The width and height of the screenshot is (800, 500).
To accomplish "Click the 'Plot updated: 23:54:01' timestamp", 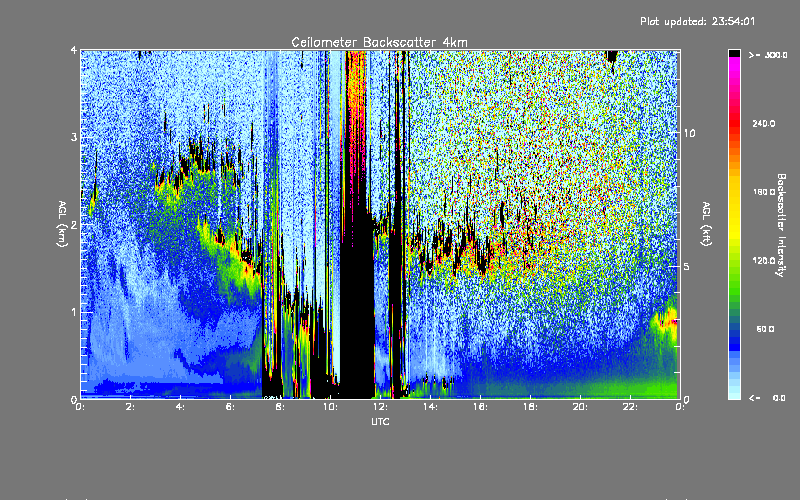I will coord(697,21).
